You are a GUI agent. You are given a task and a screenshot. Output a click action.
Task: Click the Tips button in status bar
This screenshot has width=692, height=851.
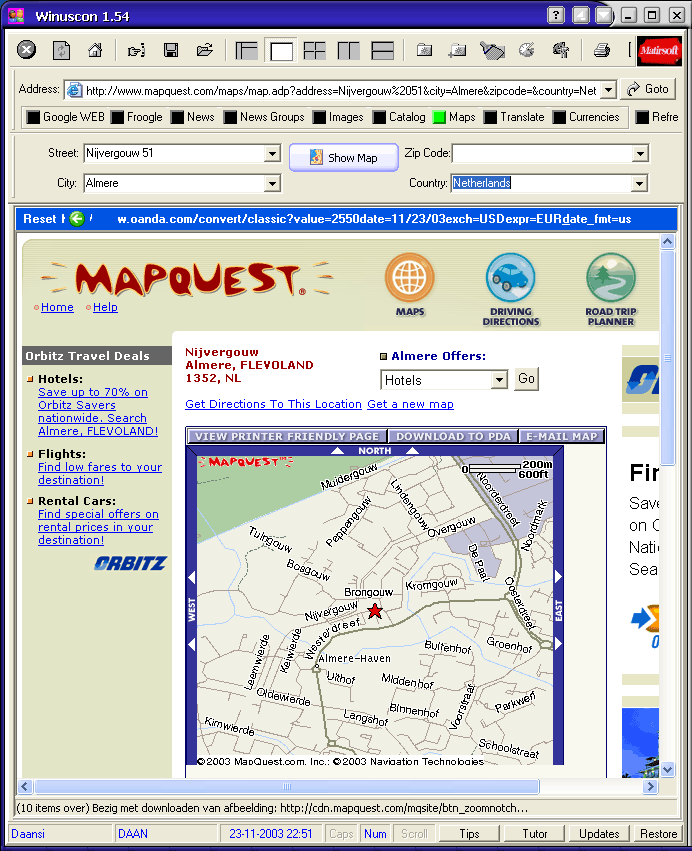coord(469,834)
